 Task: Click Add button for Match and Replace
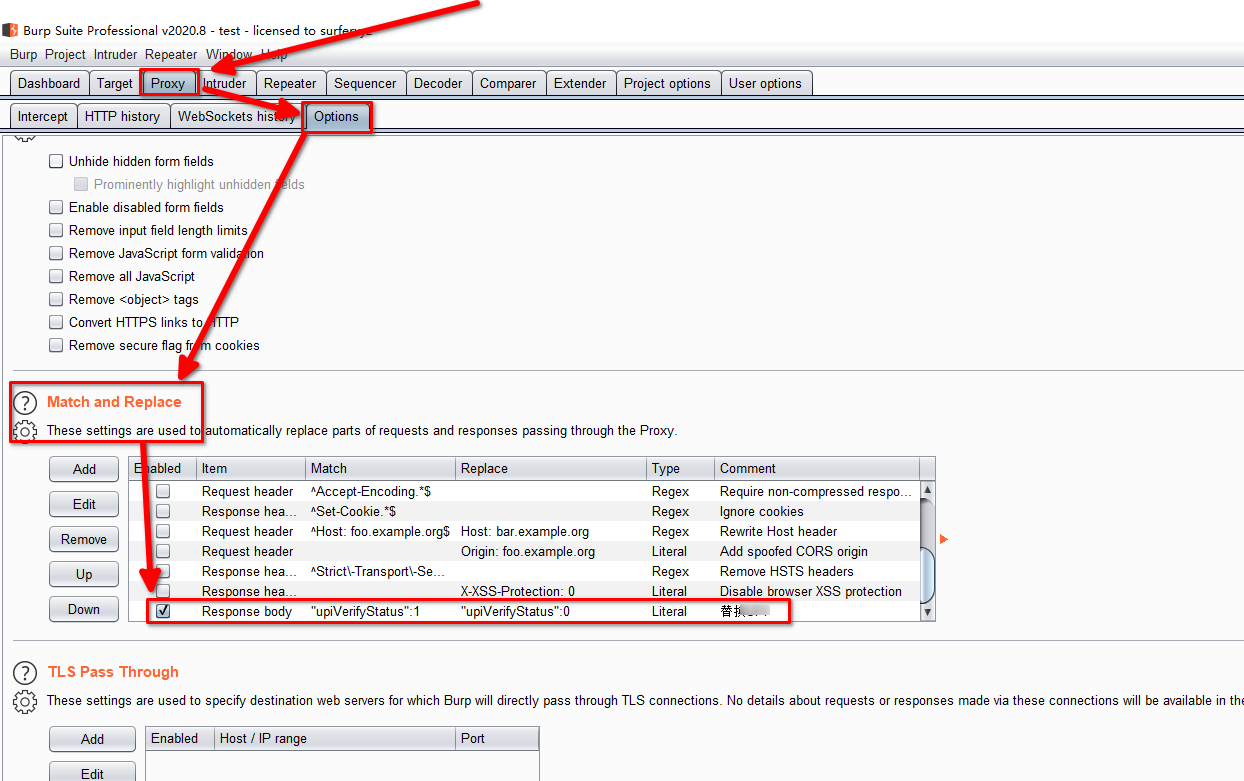pos(85,469)
